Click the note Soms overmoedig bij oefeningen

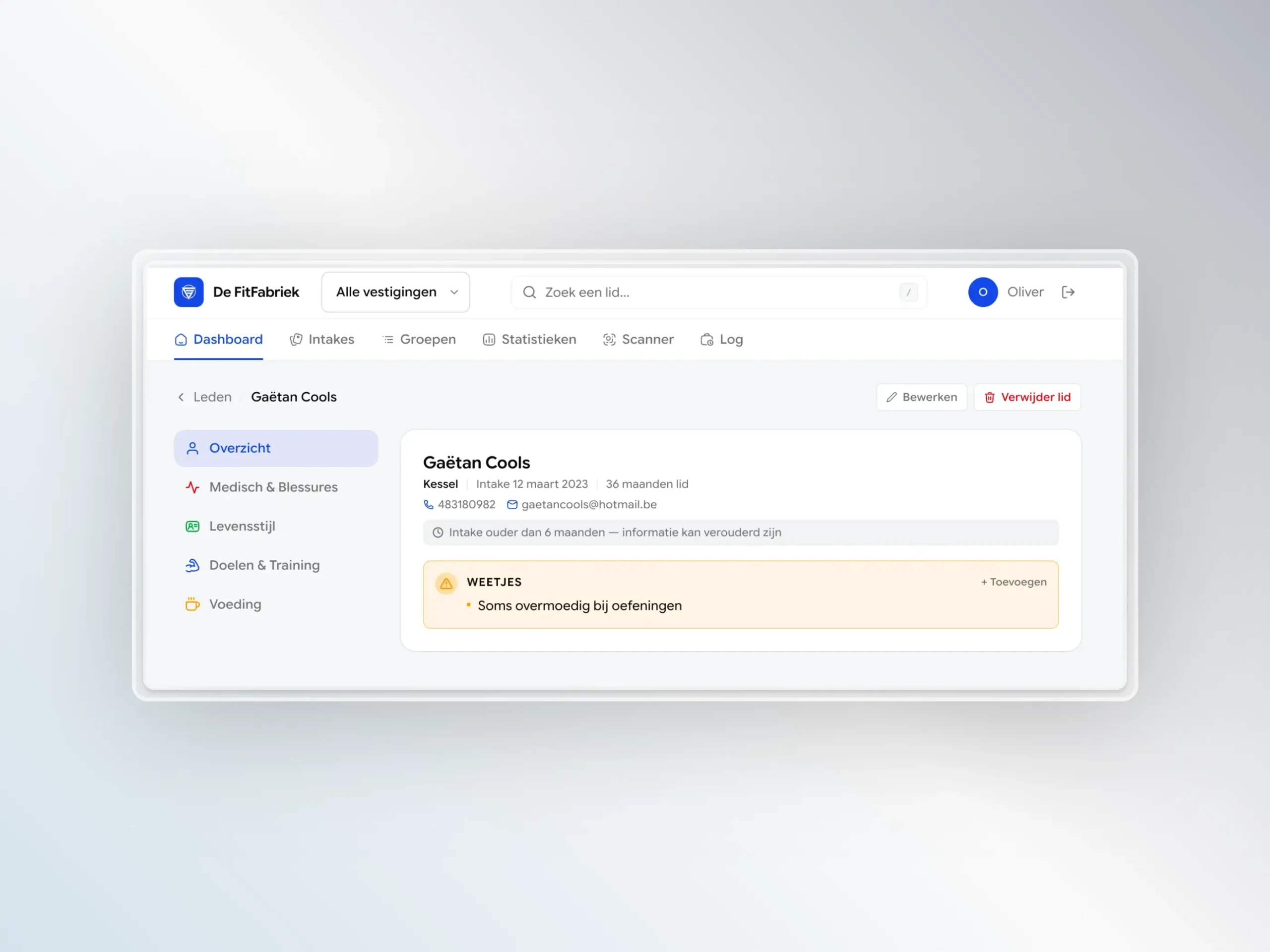pyautogui.click(x=580, y=606)
